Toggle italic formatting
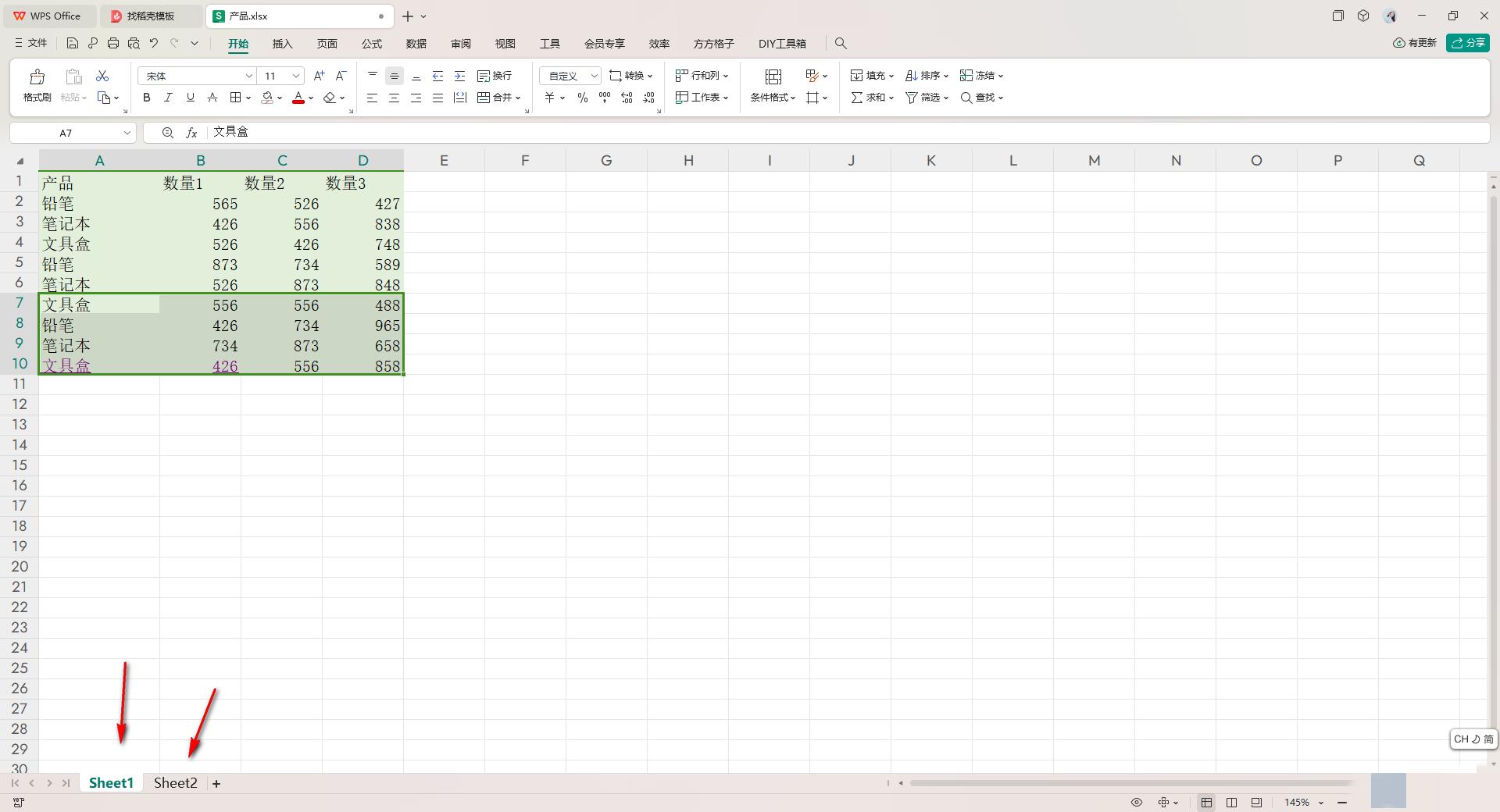Viewport: 1500px width, 812px height. 168,98
